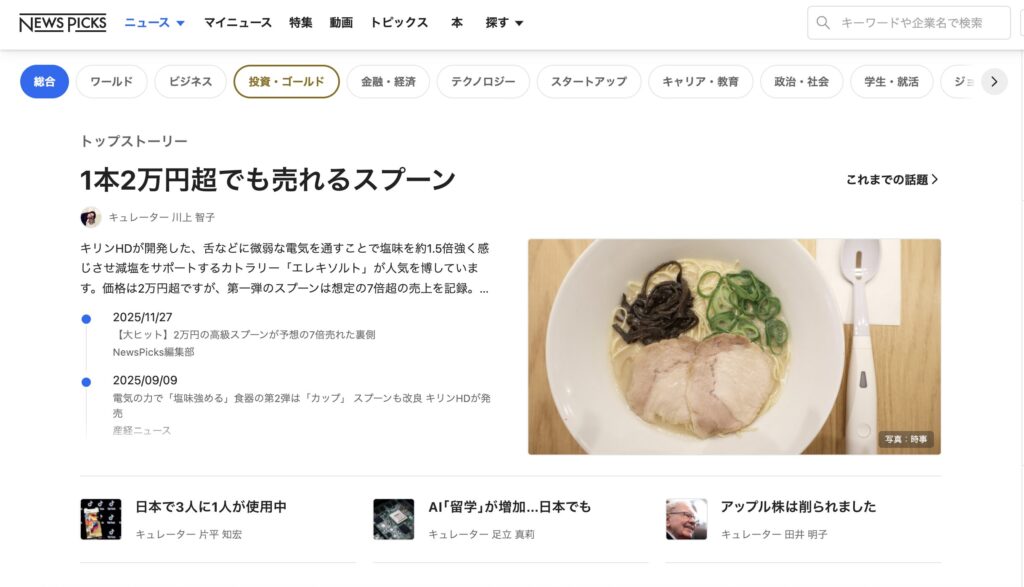Select the 2025/09/09 timeline dot
1024x587 pixels.
(86, 382)
